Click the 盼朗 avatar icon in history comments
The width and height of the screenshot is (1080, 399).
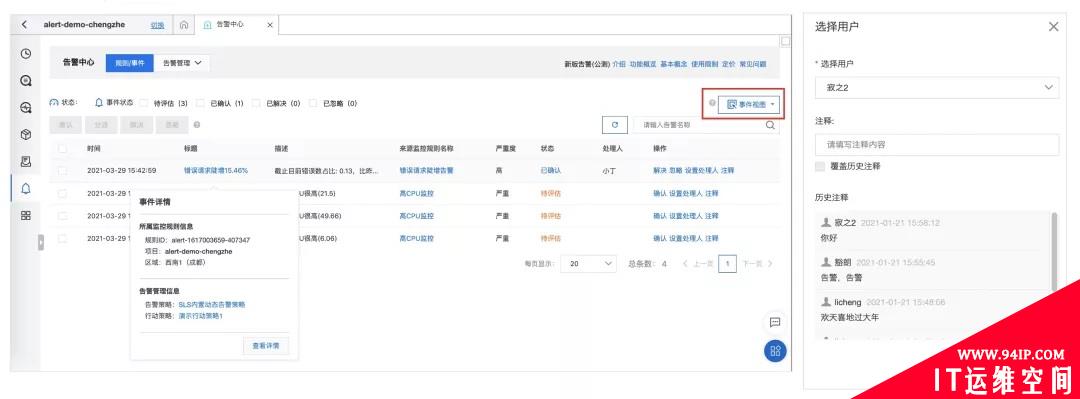pyautogui.click(x=826, y=263)
